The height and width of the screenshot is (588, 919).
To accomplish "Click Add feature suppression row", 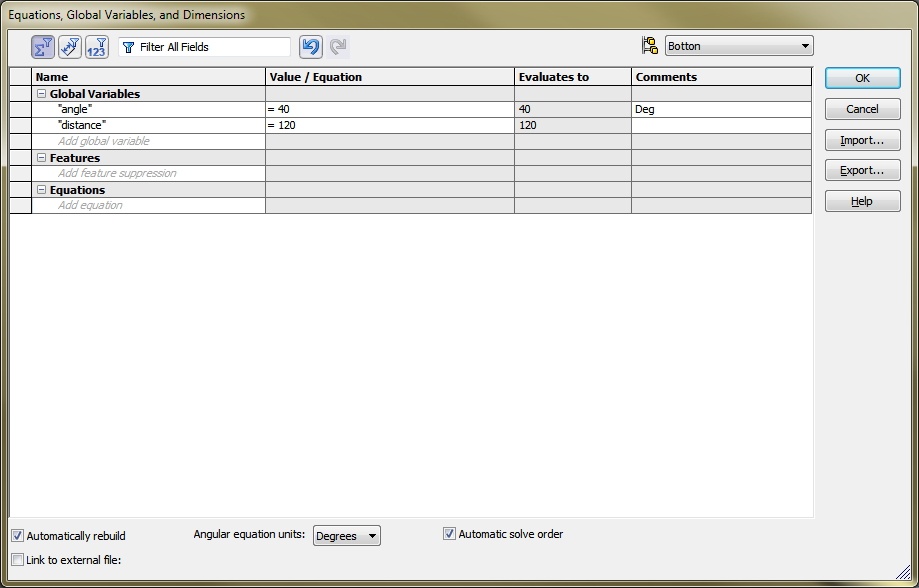I will pos(148,174).
